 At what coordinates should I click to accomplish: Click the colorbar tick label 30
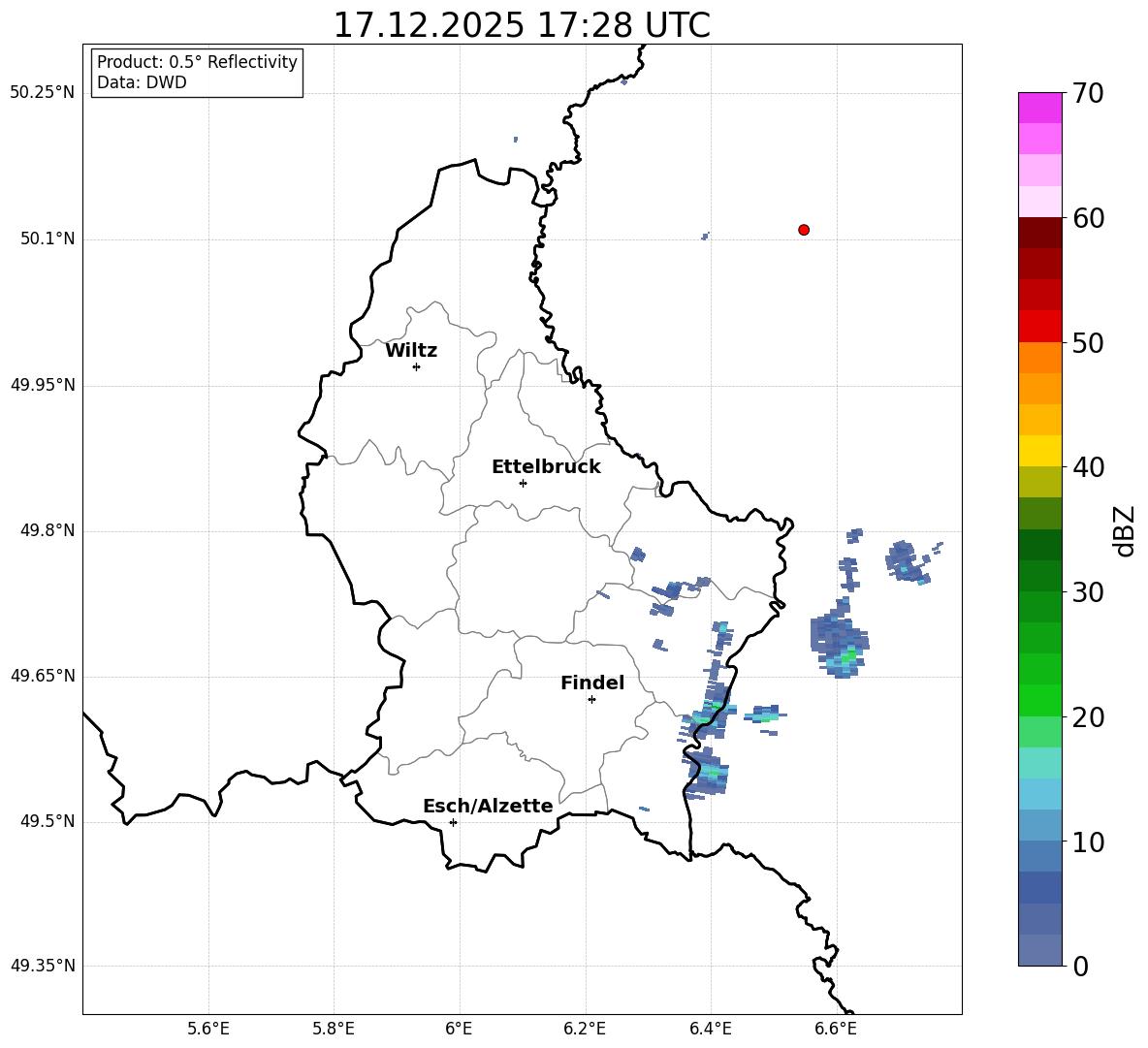point(1088,592)
